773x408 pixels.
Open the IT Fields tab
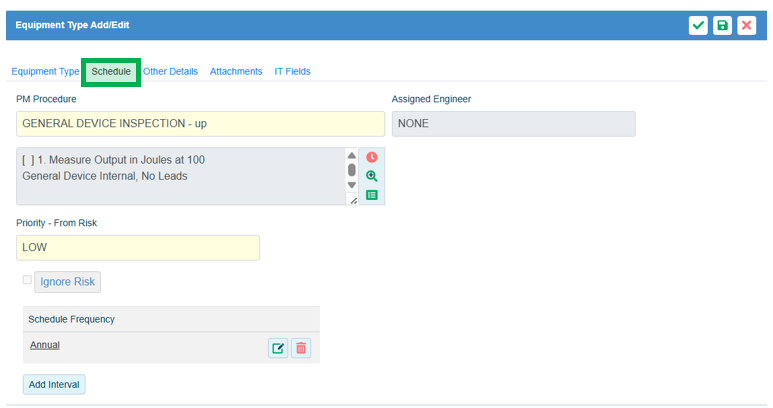(292, 72)
